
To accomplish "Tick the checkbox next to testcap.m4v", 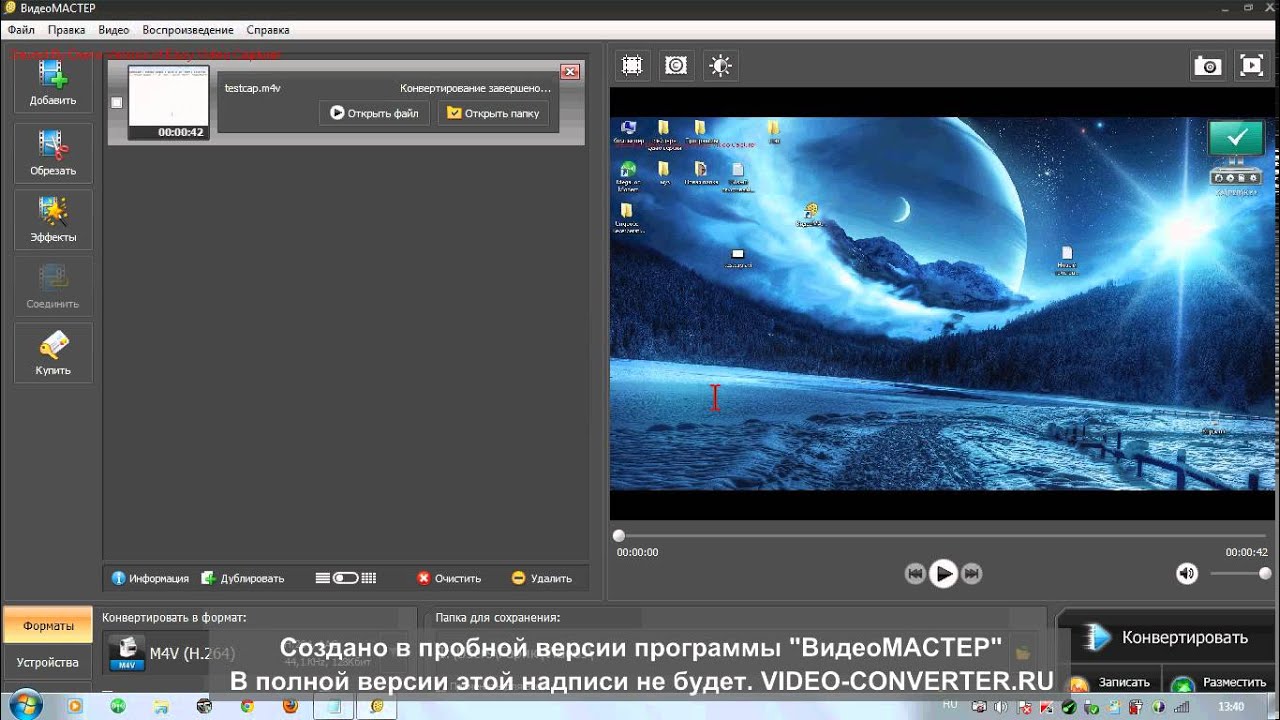I will coord(117,103).
